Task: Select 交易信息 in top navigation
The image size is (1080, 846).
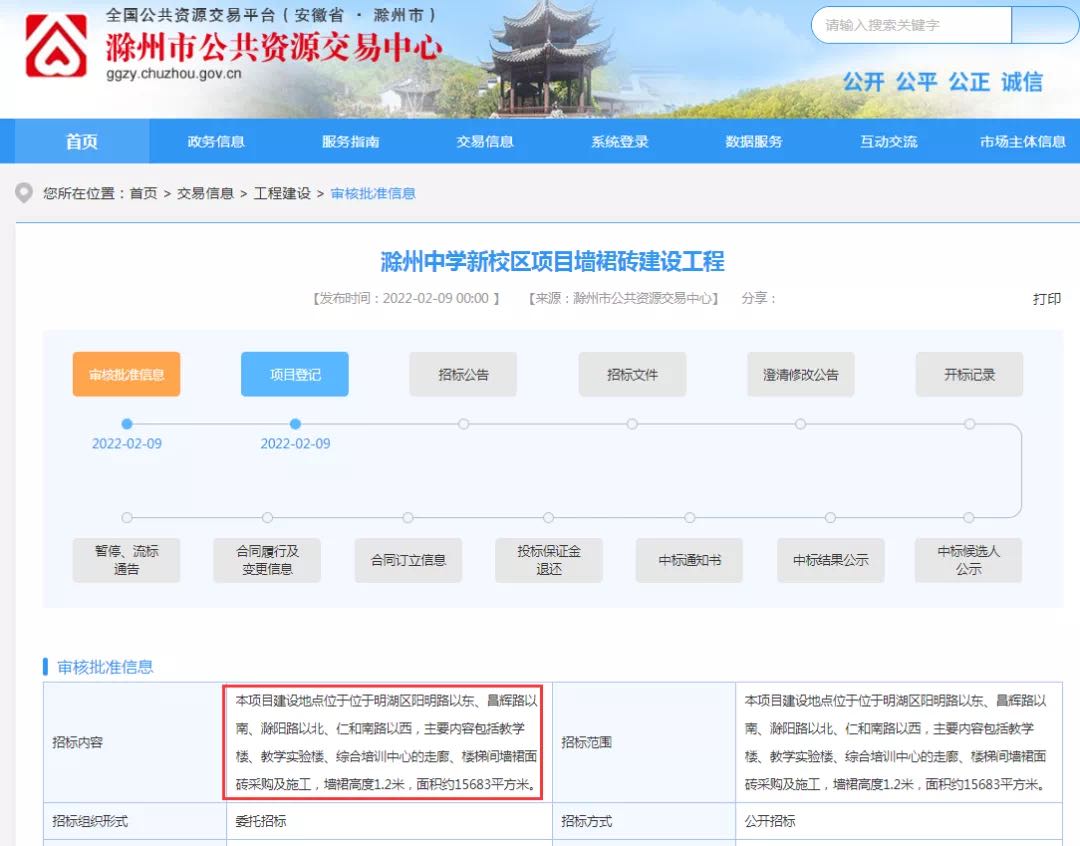Action: 485,142
